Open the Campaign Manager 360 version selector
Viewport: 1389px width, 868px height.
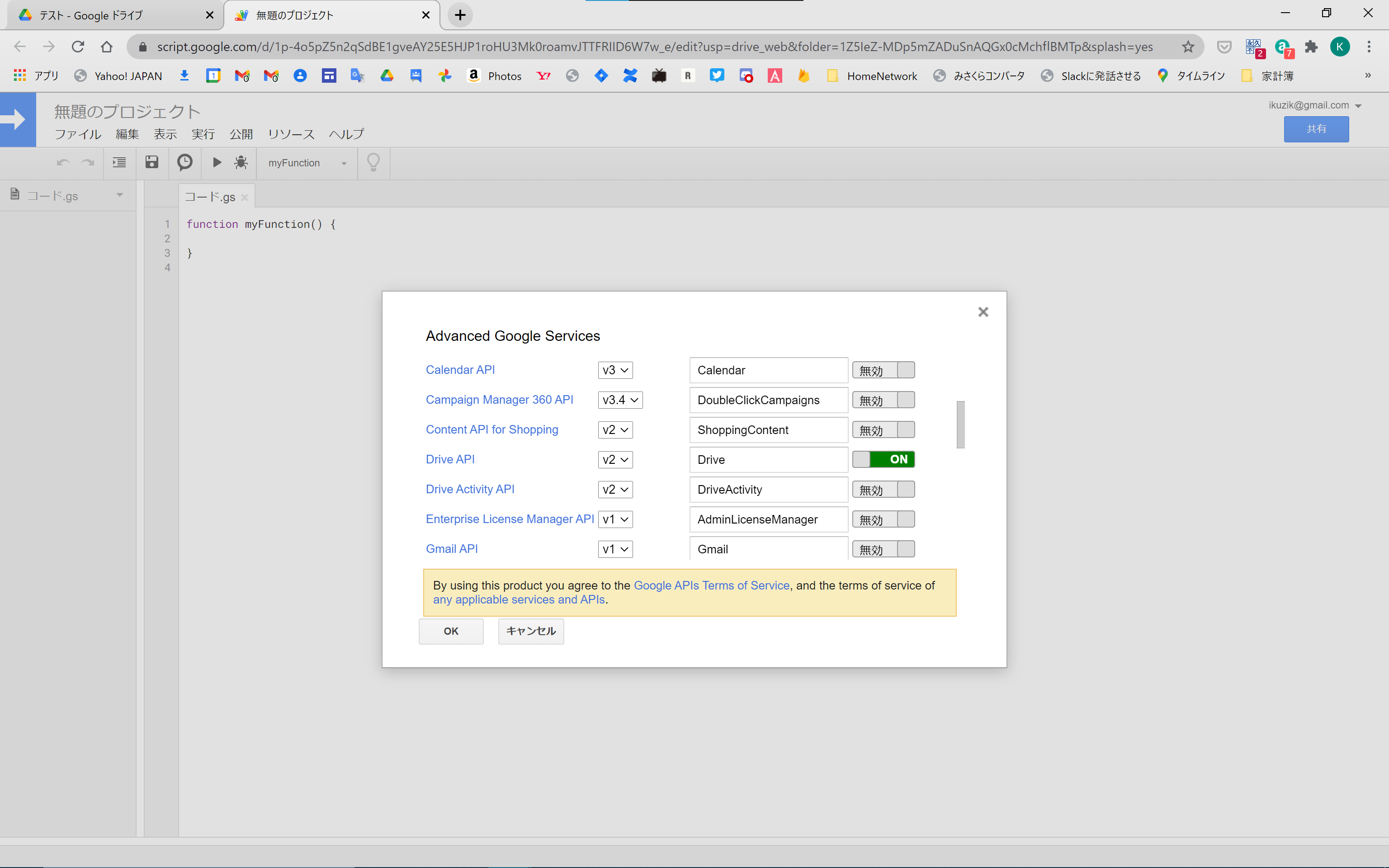point(620,400)
